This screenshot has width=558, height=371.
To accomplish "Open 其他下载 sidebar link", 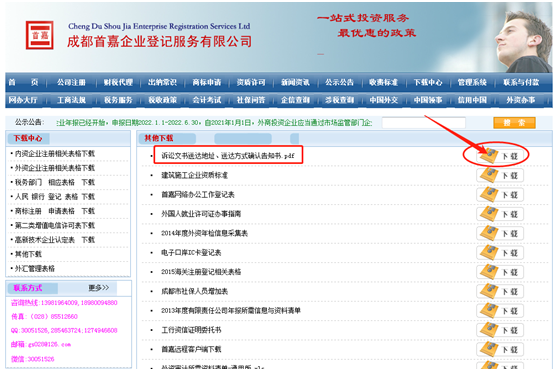I will tap(28, 254).
